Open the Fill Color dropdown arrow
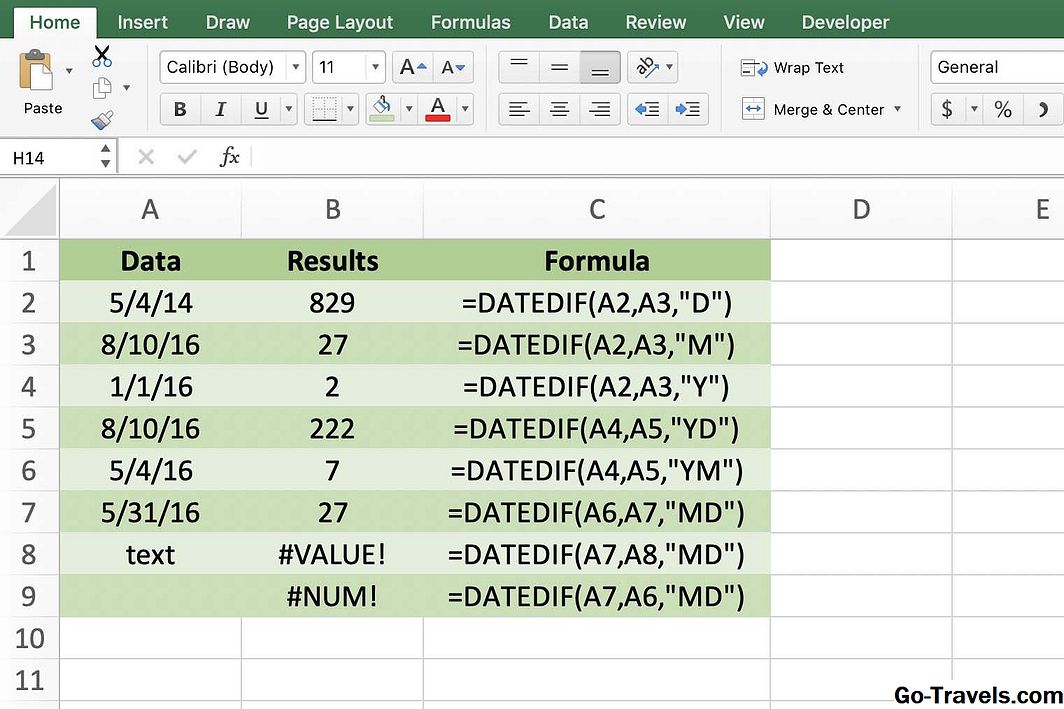The width and height of the screenshot is (1064, 709). tap(407, 109)
